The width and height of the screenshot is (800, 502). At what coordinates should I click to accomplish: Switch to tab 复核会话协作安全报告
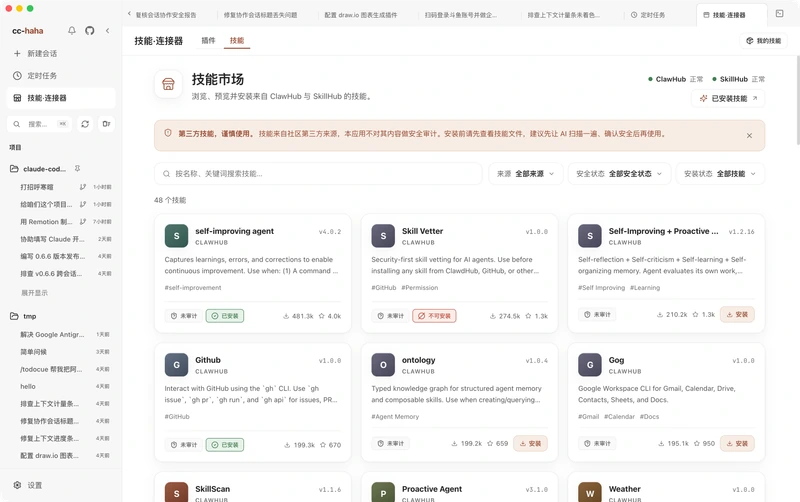click(x=166, y=15)
